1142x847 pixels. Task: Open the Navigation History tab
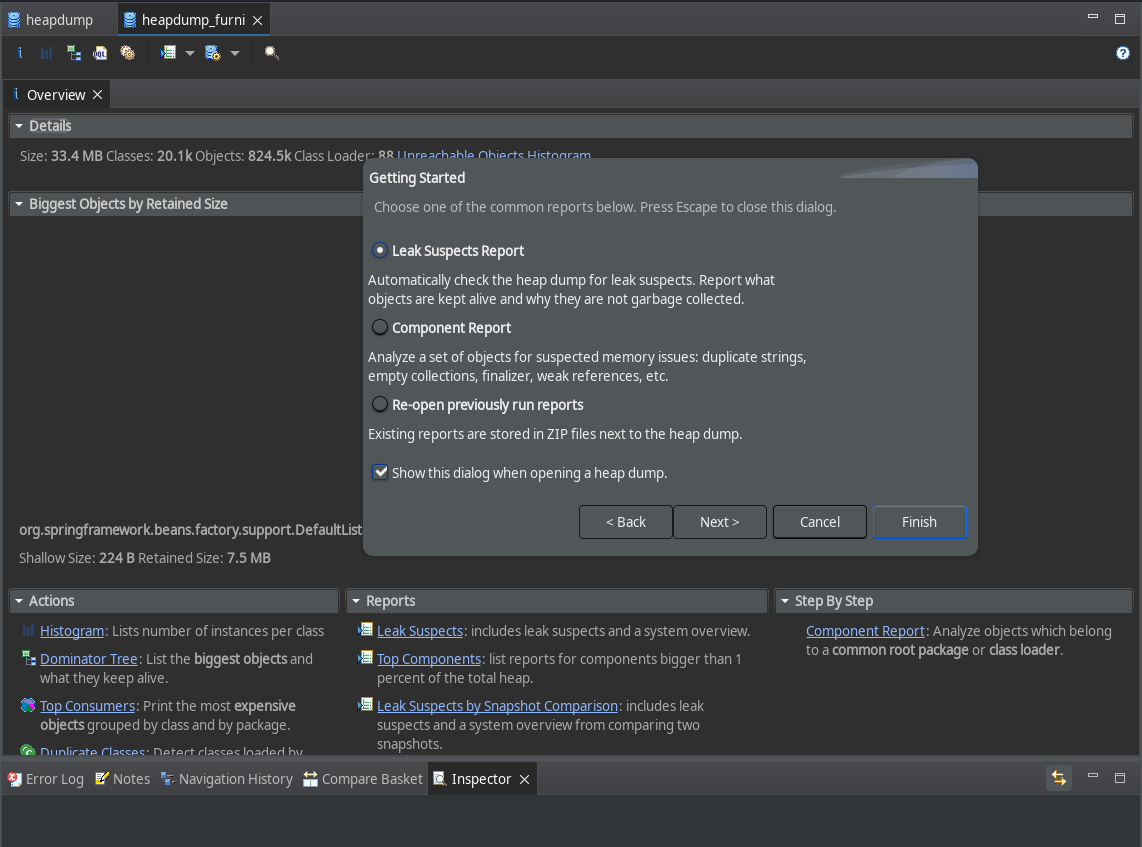(x=227, y=779)
